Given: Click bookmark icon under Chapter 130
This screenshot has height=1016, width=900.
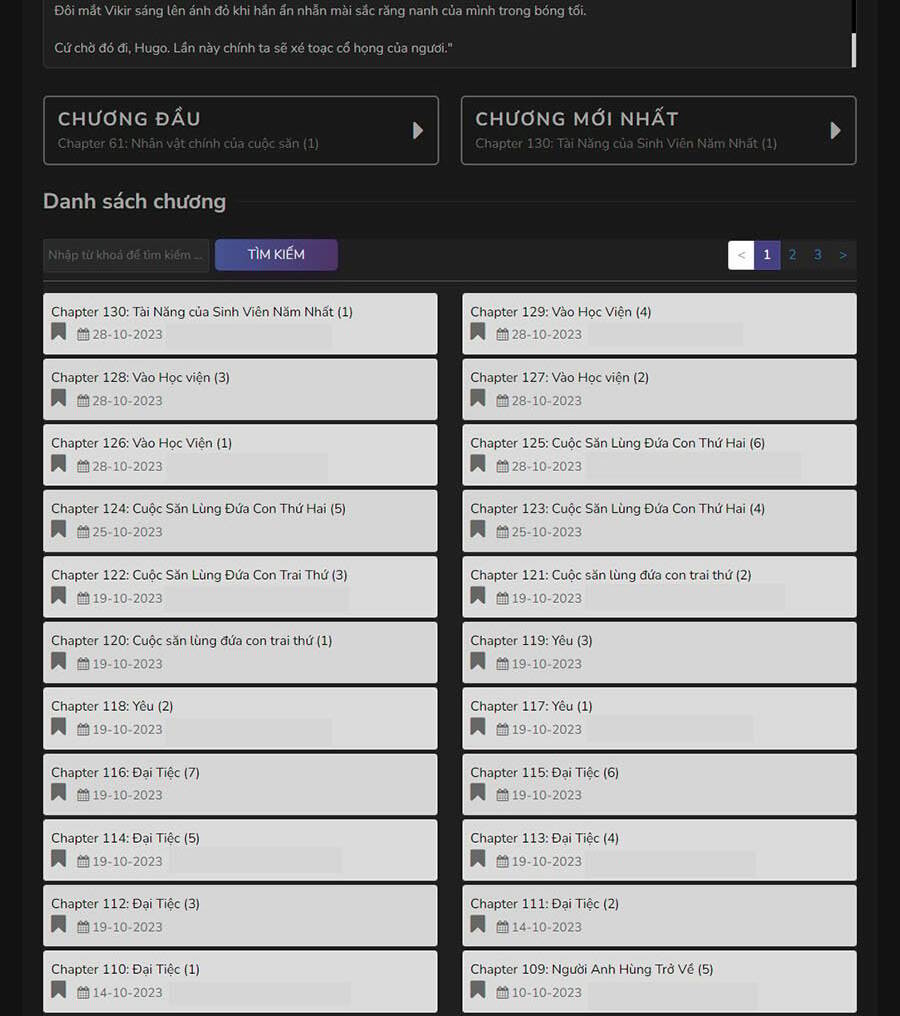Looking at the screenshot, I should pos(59,333).
